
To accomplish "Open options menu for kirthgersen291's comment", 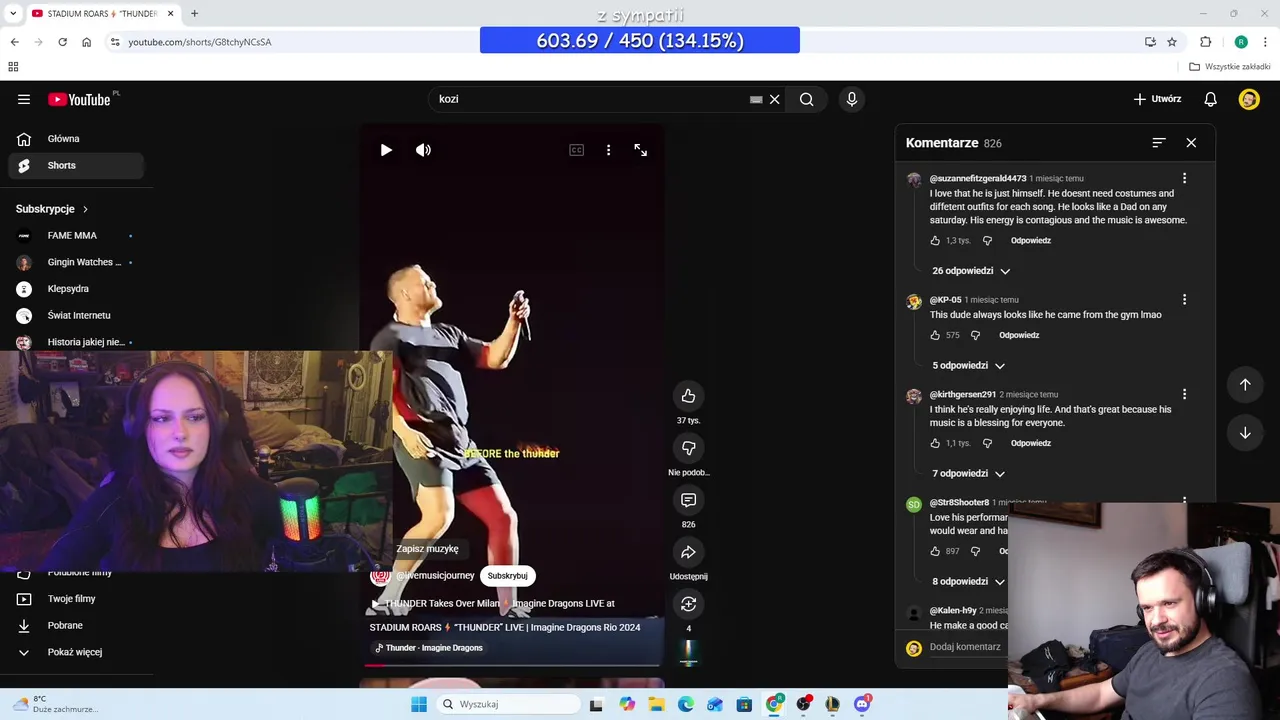I will pyautogui.click(x=1184, y=394).
